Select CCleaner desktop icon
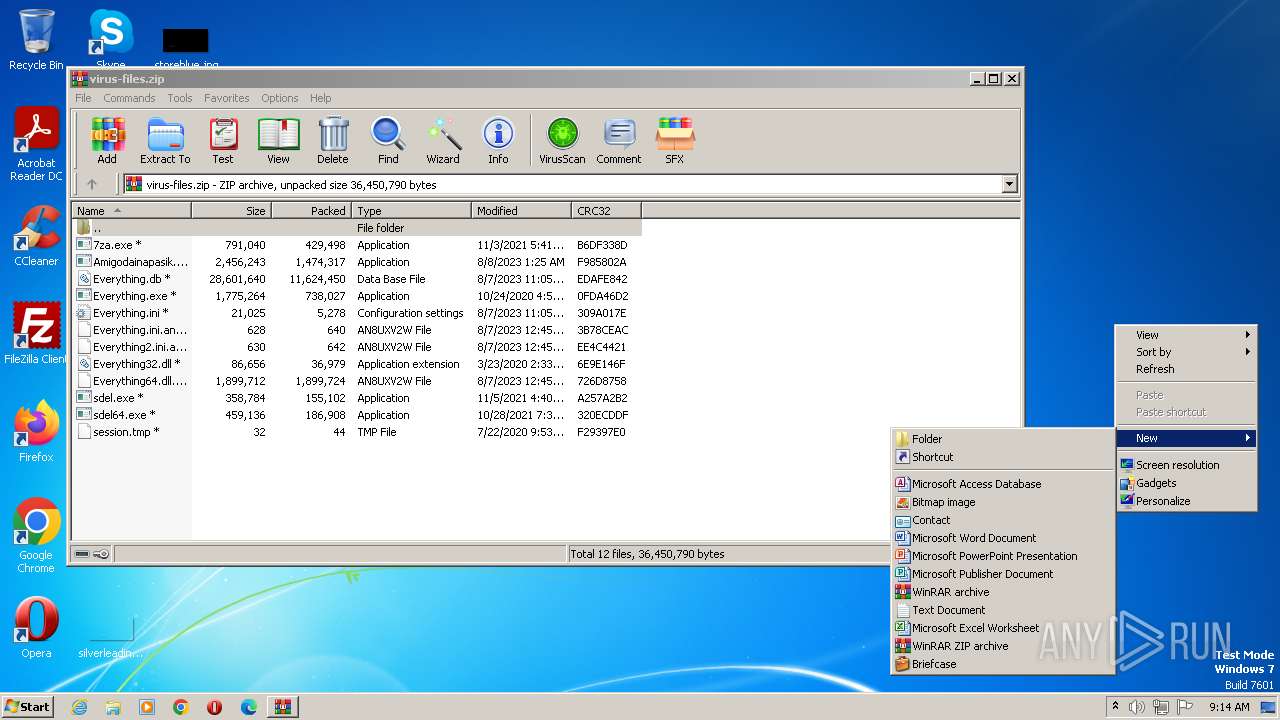Viewport: 1280px width, 720px height. point(36,237)
